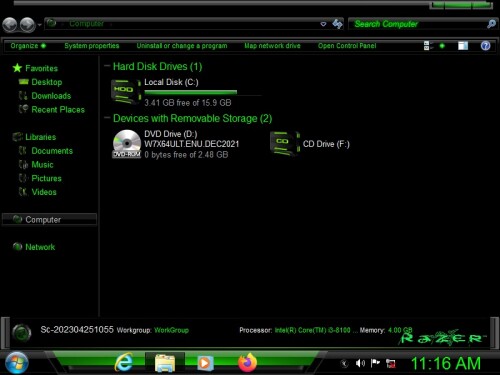Open Downloads under Favorites

(x=51, y=96)
